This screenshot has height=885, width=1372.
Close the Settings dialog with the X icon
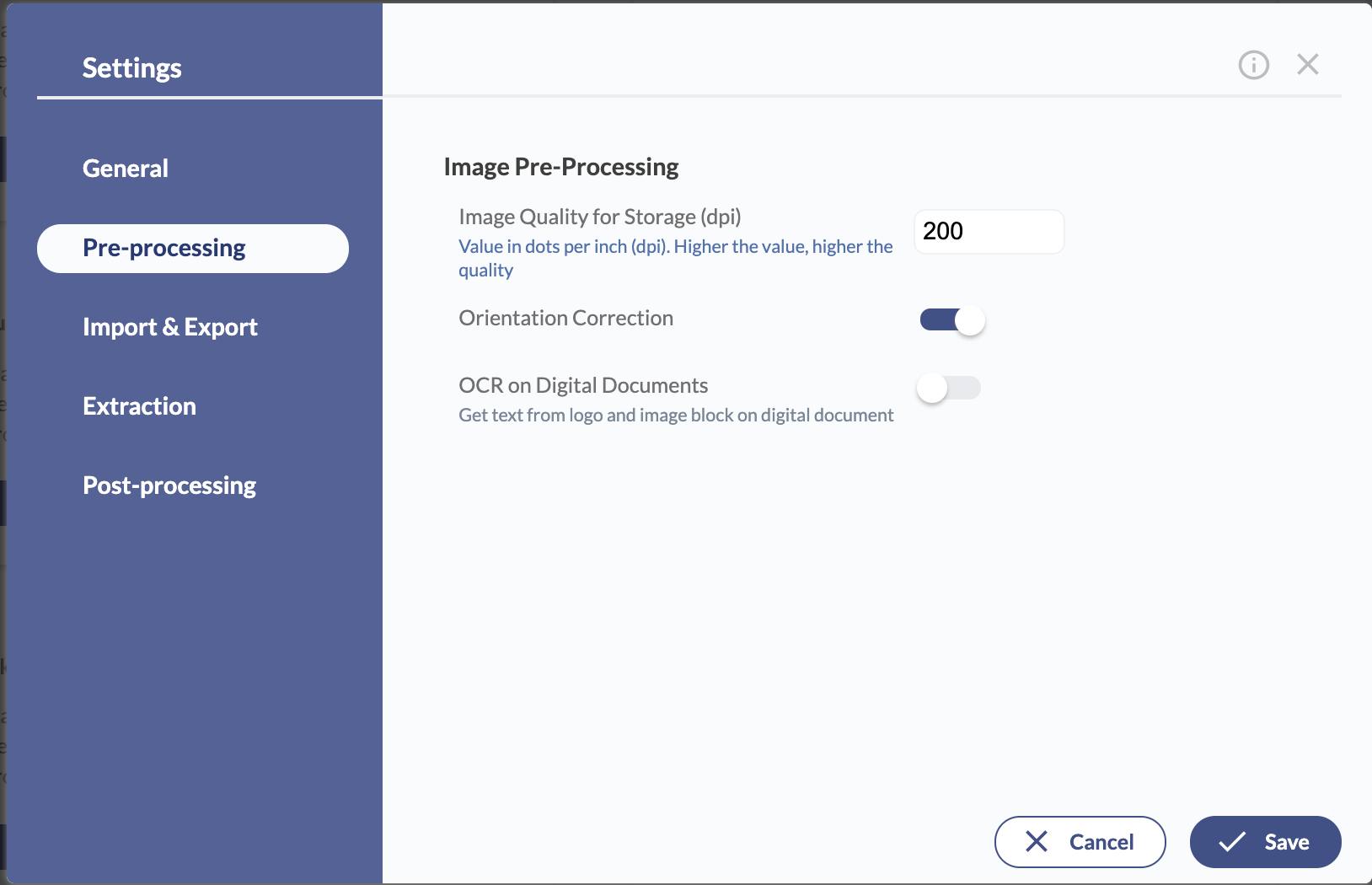pyautogui.click(x=1307, y=64)
